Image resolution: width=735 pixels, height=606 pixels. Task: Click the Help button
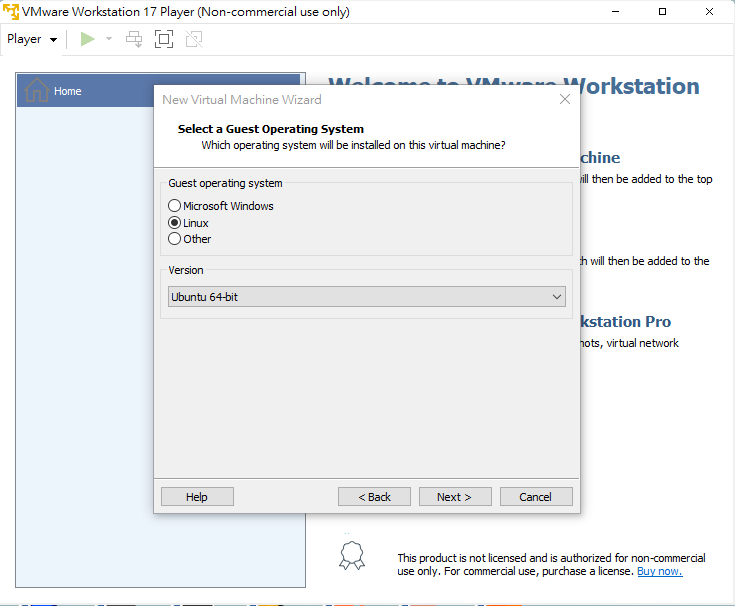197,496
